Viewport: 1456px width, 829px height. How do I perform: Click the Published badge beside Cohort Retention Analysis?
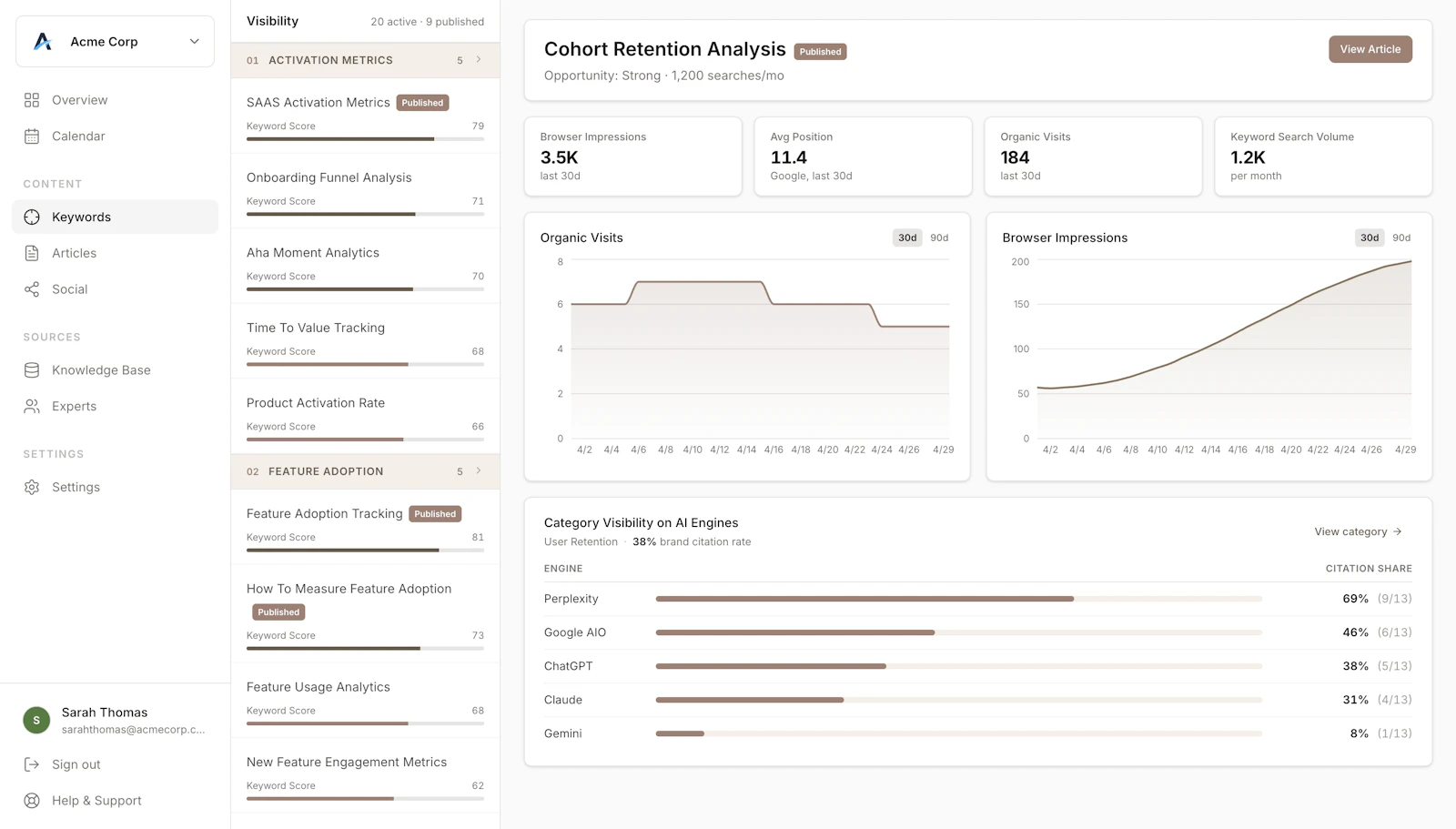[x=820, y=52]
